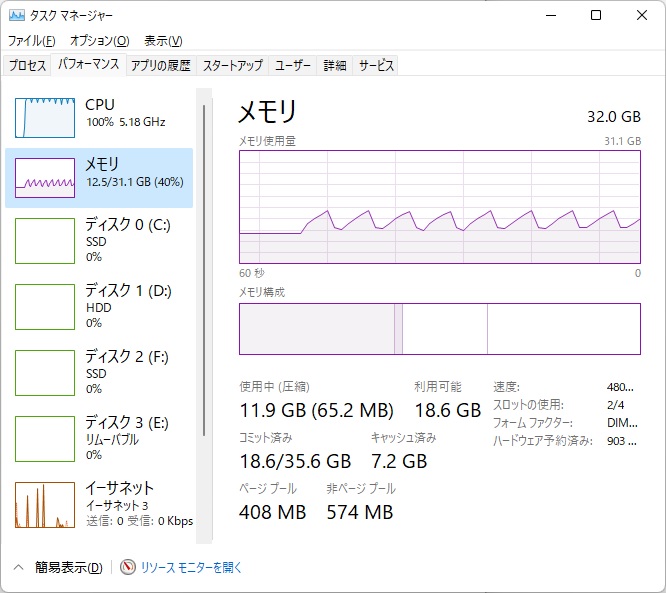Open イーサネット network graph

pos(45,504)
